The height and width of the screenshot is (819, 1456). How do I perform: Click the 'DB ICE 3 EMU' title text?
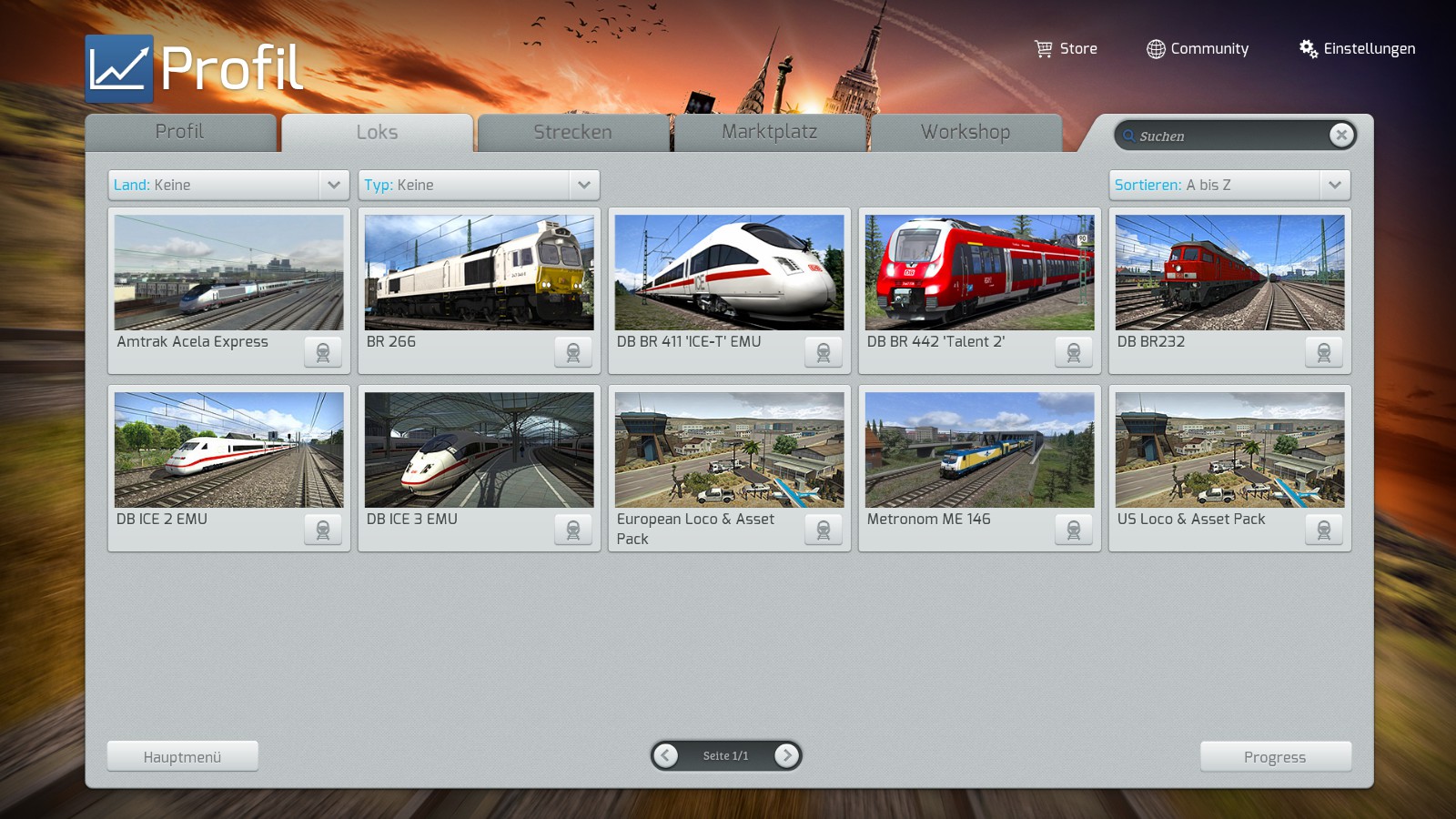click(412, 520)
